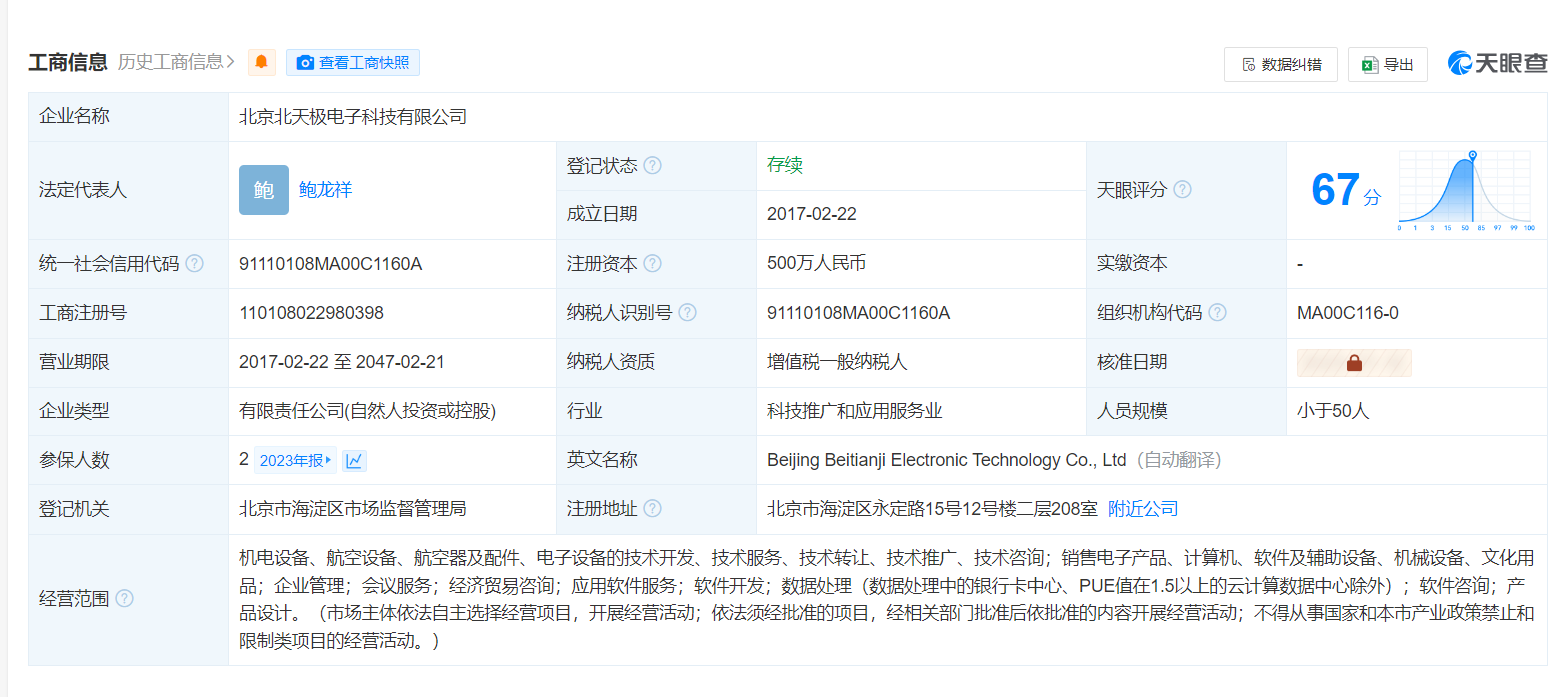1562x697 pixels.
Task: Select company type 有限责任公司(自然人投资或控股)
Action: pyautogui.click(x=368, y=411)
